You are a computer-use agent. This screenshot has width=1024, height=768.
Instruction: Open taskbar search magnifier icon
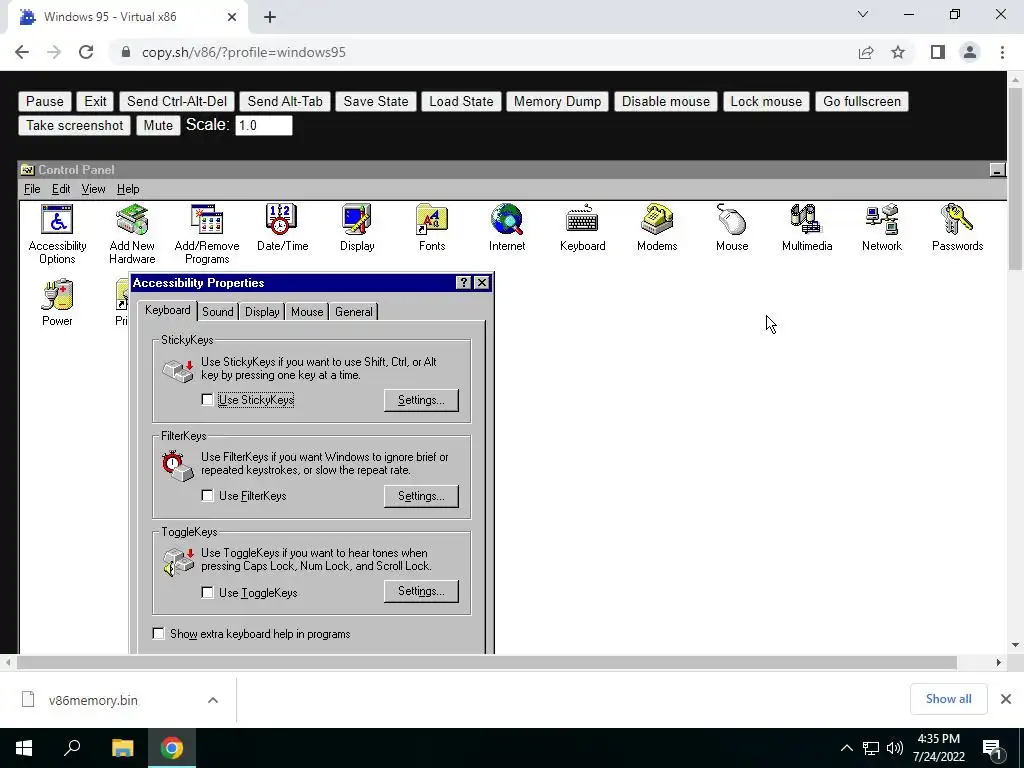click(x=72, y=748)
